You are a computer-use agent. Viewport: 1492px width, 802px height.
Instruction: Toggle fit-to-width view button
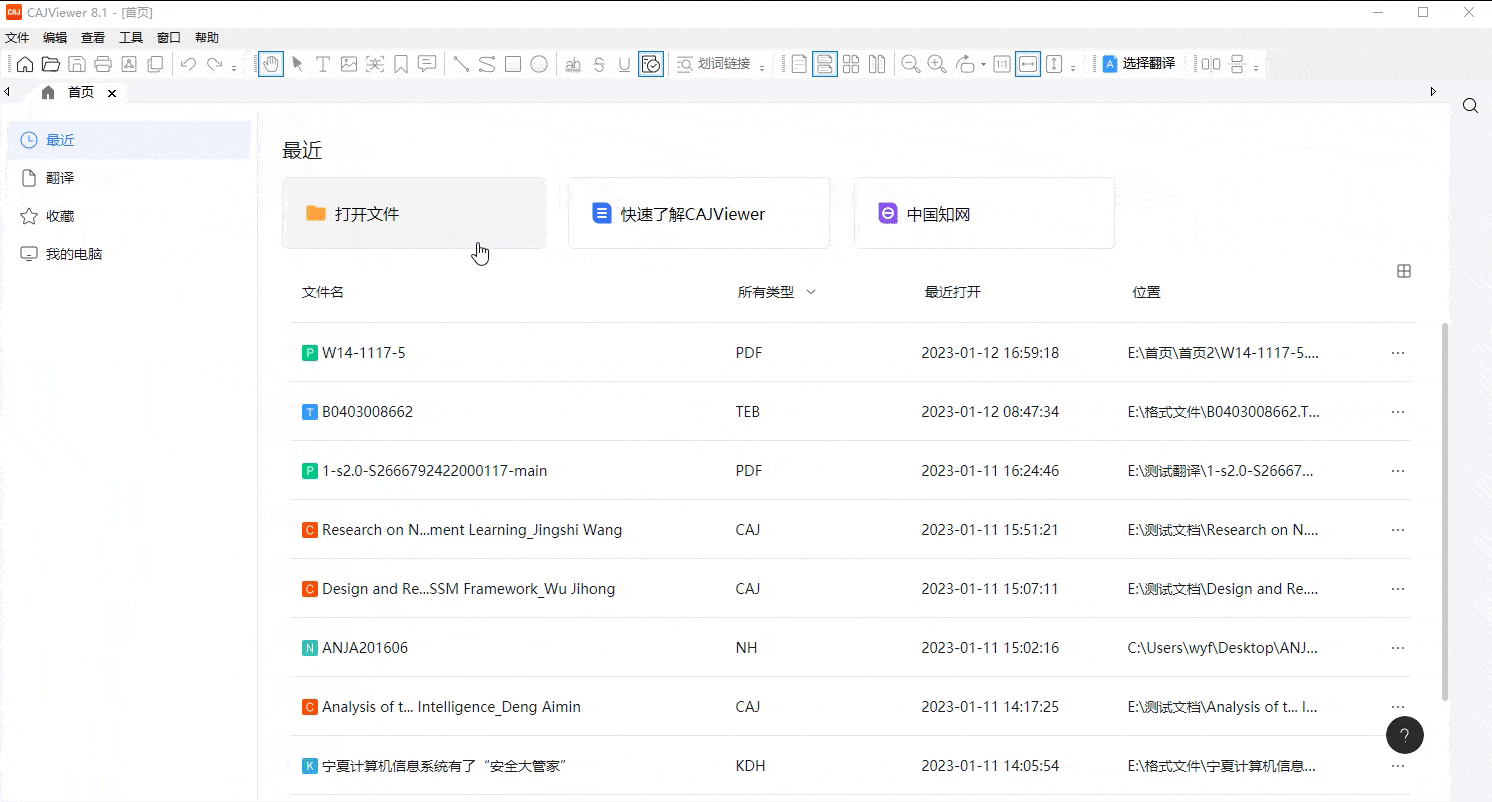tap(1027, 64)
